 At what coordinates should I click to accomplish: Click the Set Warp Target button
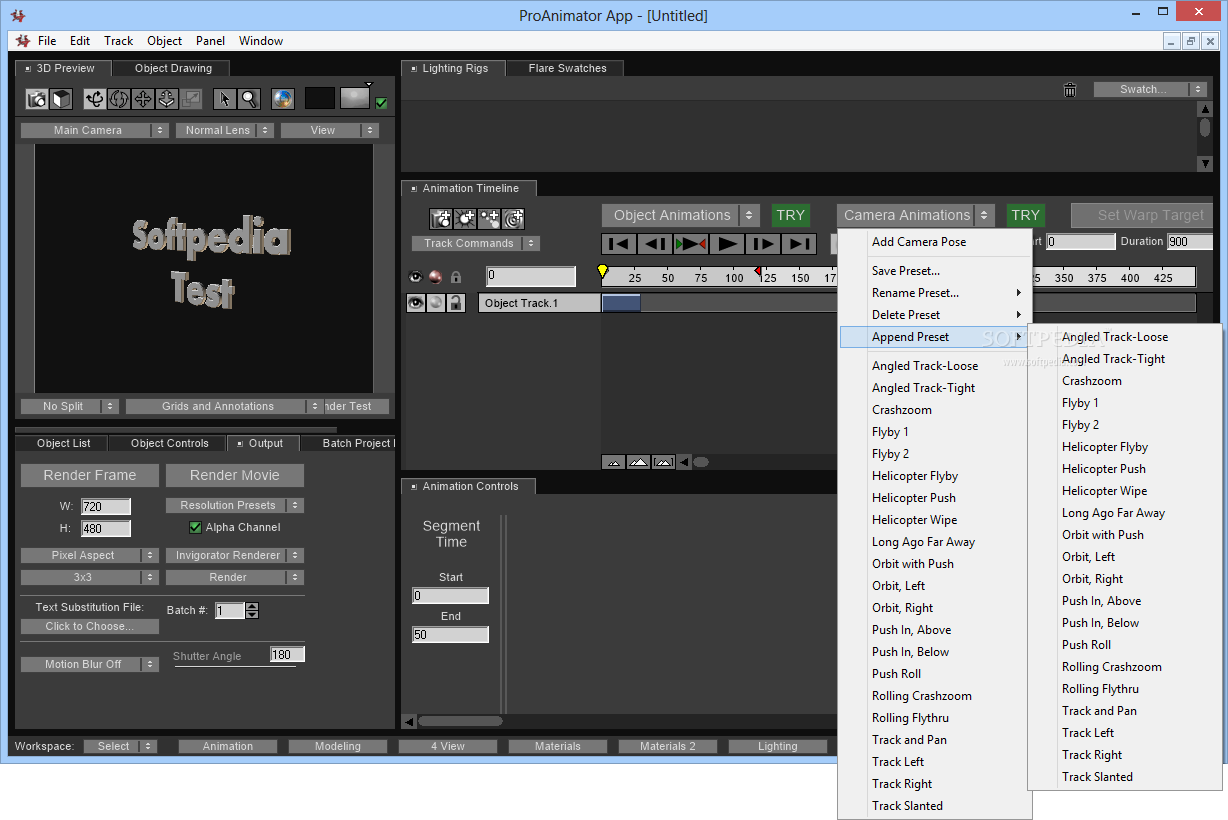point(1141,215)
